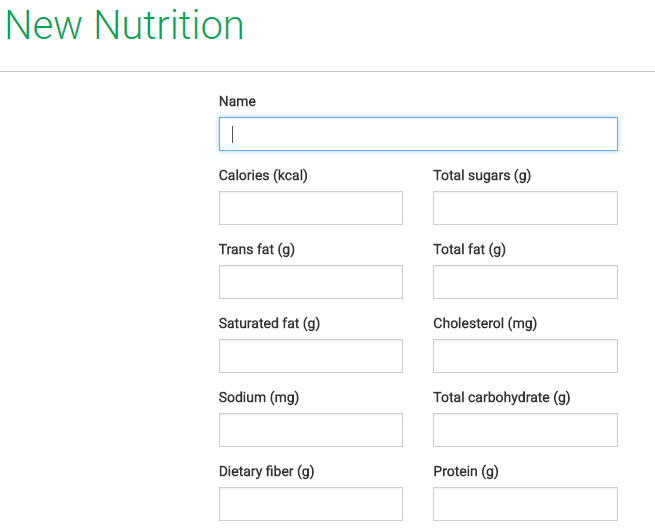Click the Dietary fiber (g) input box
The height and width of the screenshot is (528, 655).
pyautogui.click(x=310, y=504)
